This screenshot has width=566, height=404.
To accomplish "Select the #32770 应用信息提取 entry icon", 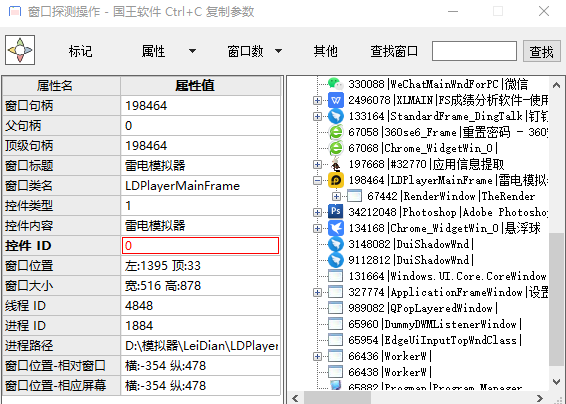I will 336,164.
